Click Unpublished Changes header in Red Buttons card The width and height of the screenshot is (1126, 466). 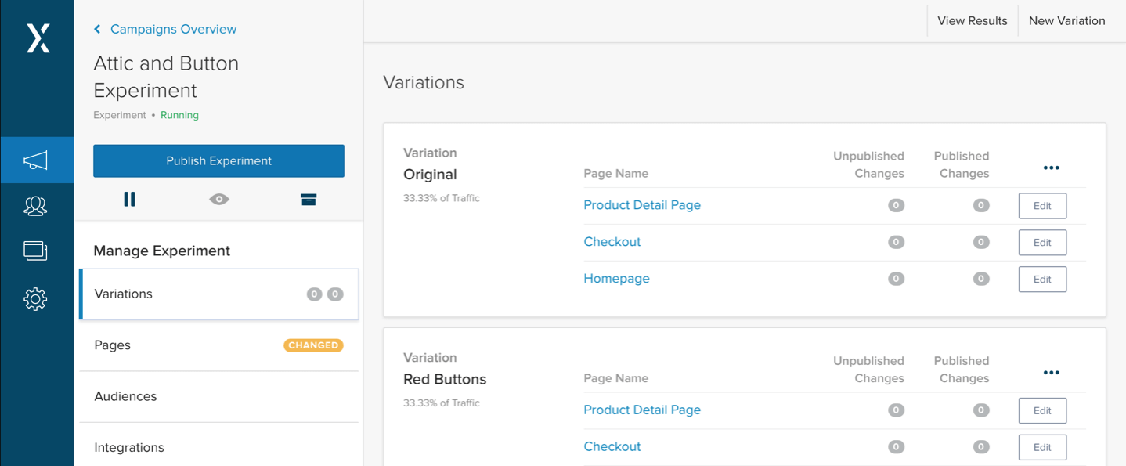tap(868, 369)
